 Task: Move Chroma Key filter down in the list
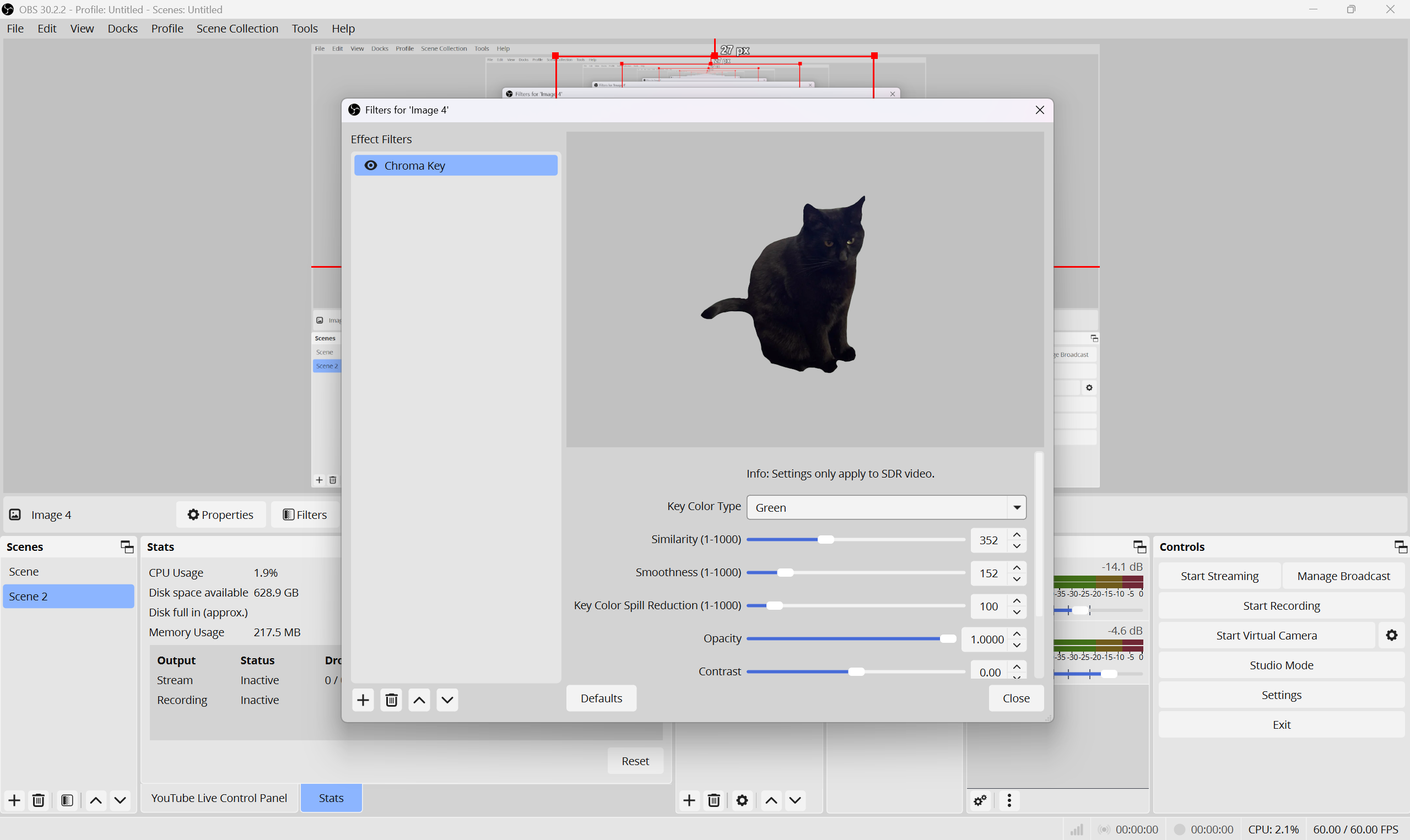coord(447,700)
